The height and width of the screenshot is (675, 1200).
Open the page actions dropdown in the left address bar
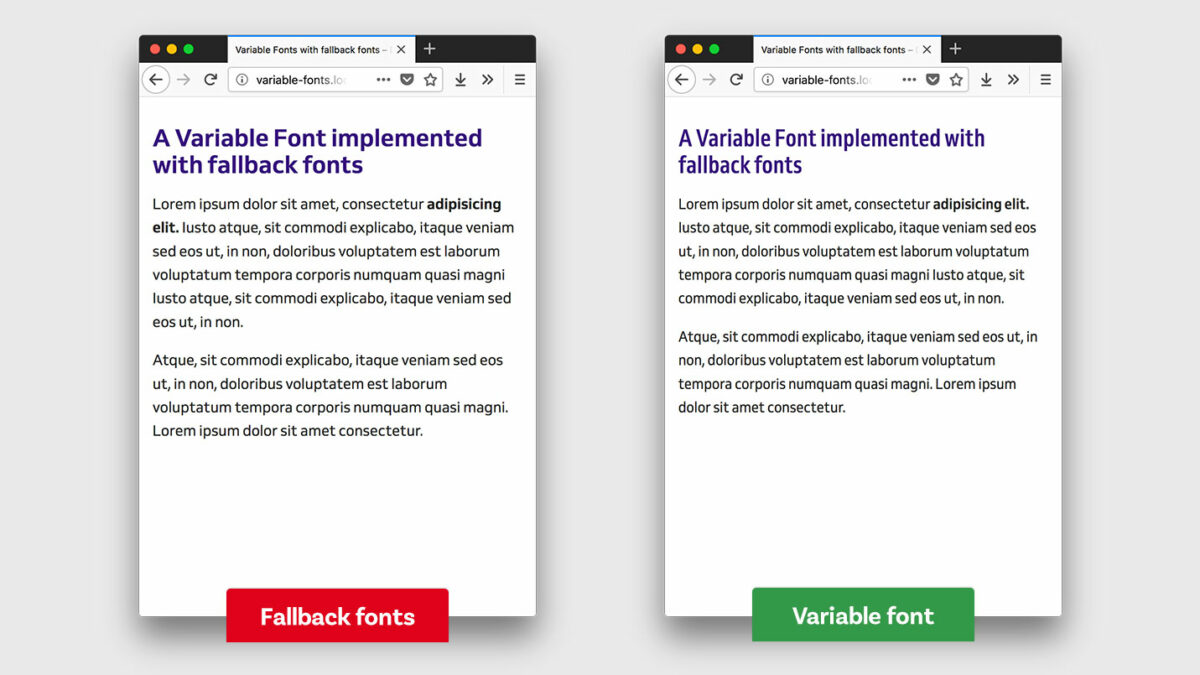coord(383,79)
